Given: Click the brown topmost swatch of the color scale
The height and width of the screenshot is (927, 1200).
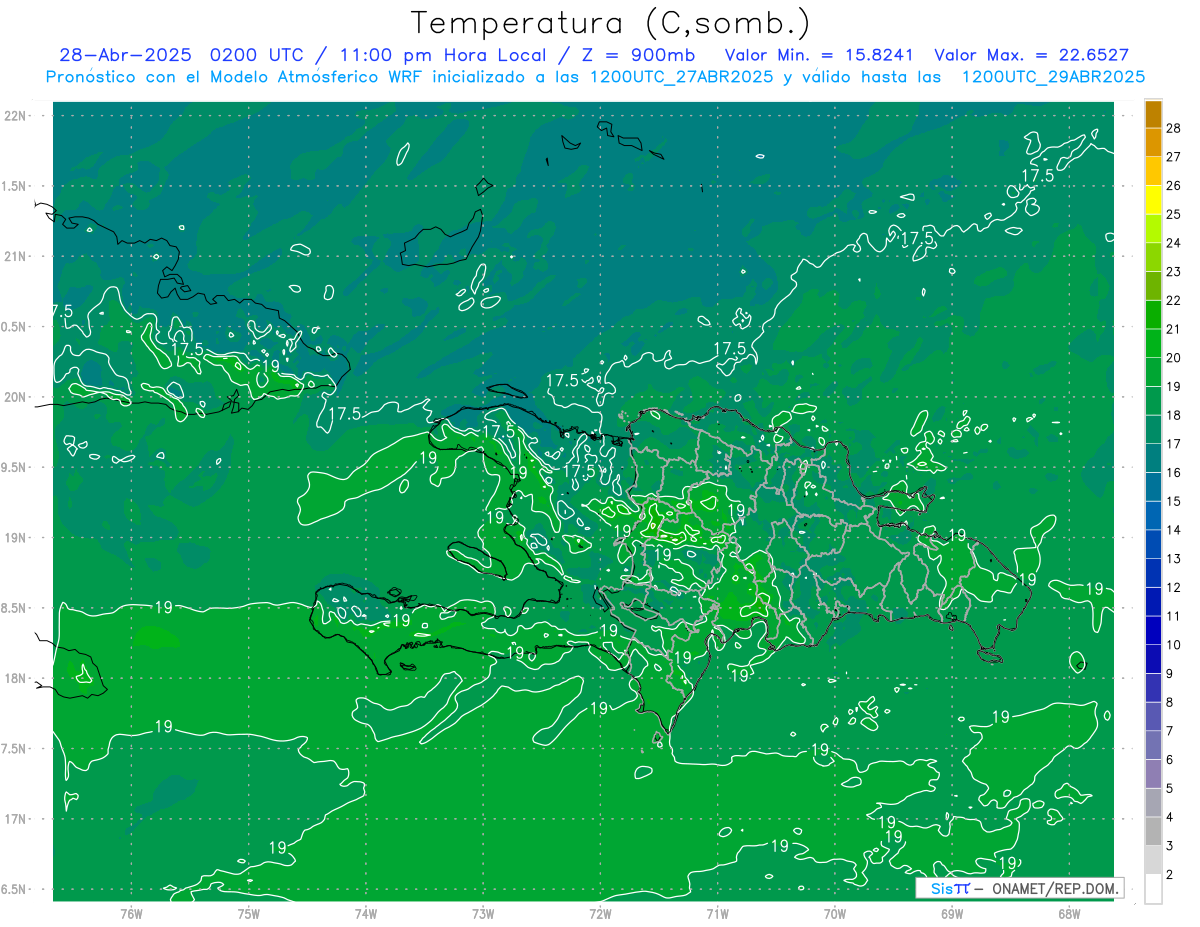Looking at the screenshot, I should 1153,114.
